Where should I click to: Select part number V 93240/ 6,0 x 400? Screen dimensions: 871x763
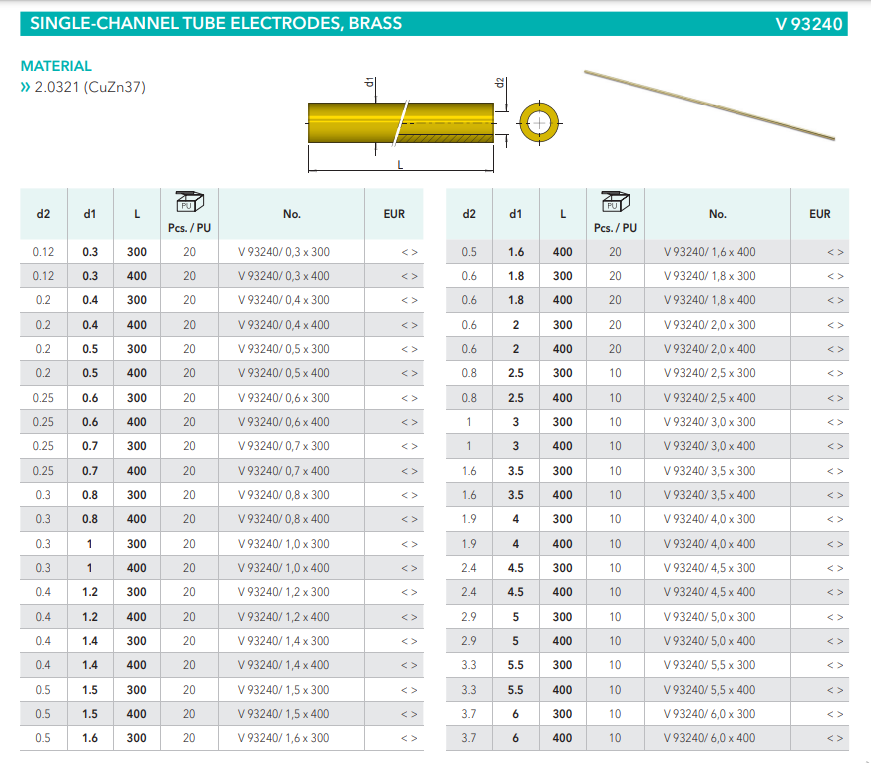pyautogui.click(x=709, y=738)
